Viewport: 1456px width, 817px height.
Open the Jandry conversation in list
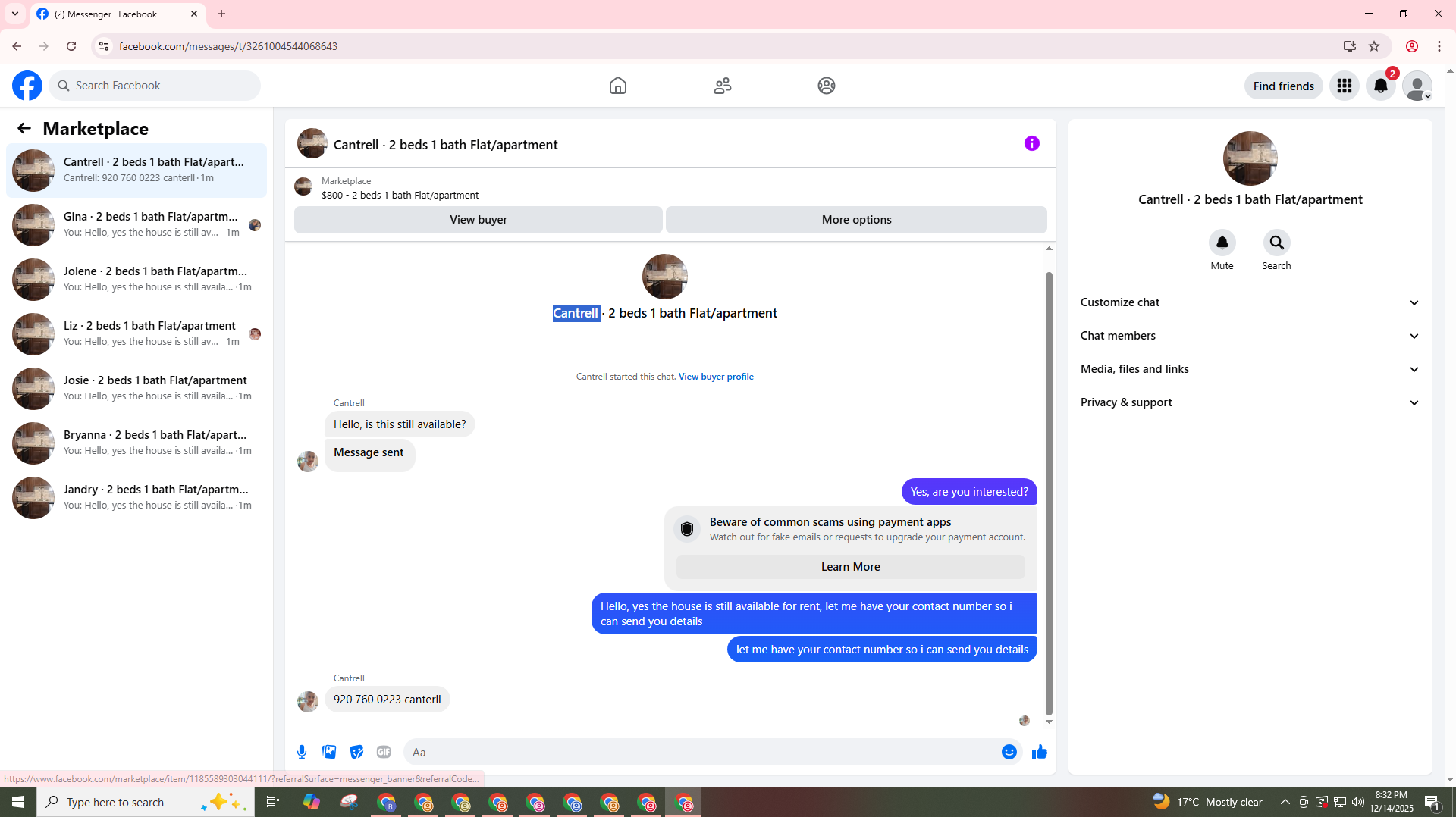[136, 497]
